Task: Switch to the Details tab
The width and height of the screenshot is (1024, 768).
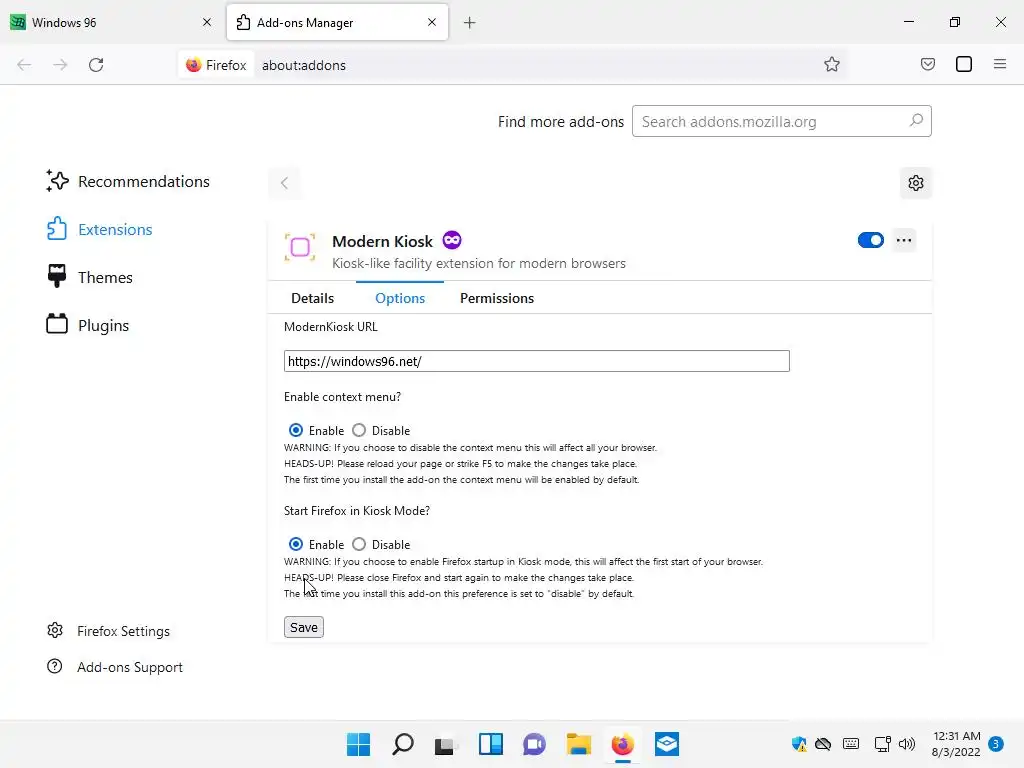Action: click(312, 298)
